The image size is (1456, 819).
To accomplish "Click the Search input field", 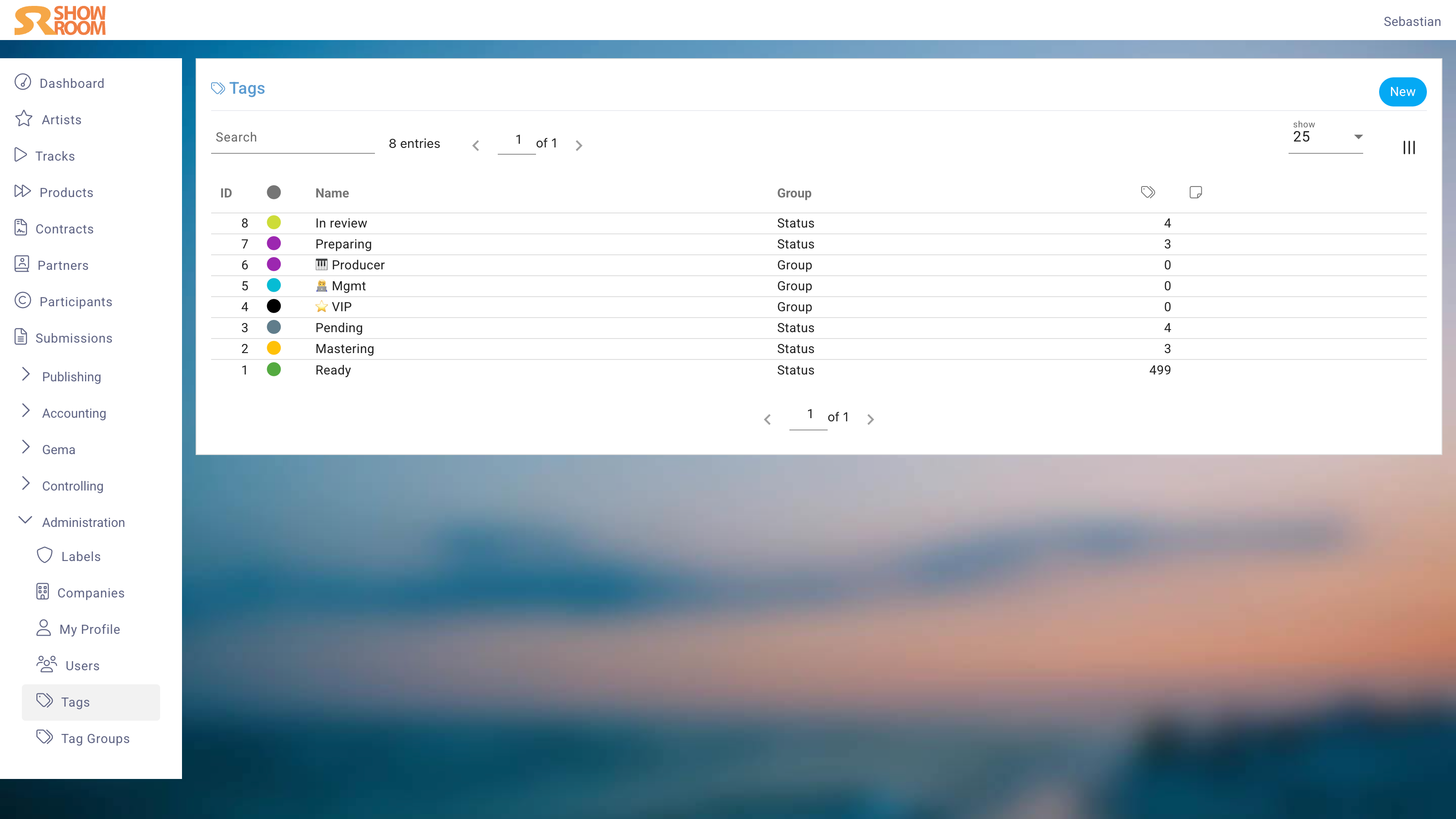I will (x=292, y=137).
